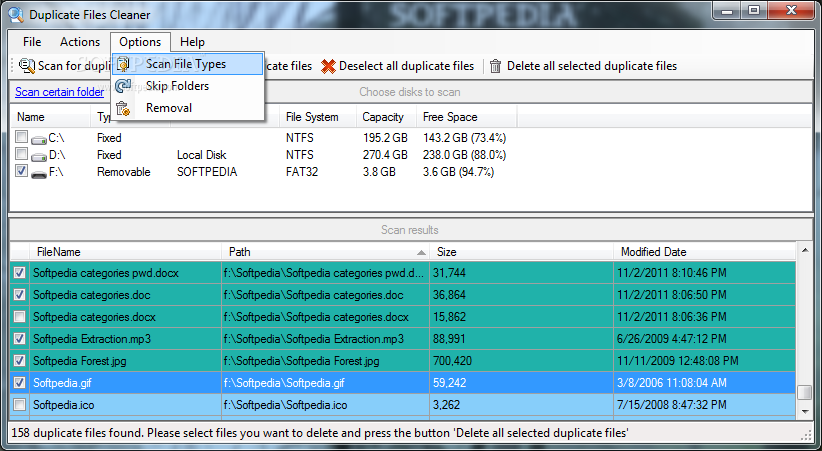
Task: Uncheck Softpedia.gif checkbox
Action: pos(19,383)
